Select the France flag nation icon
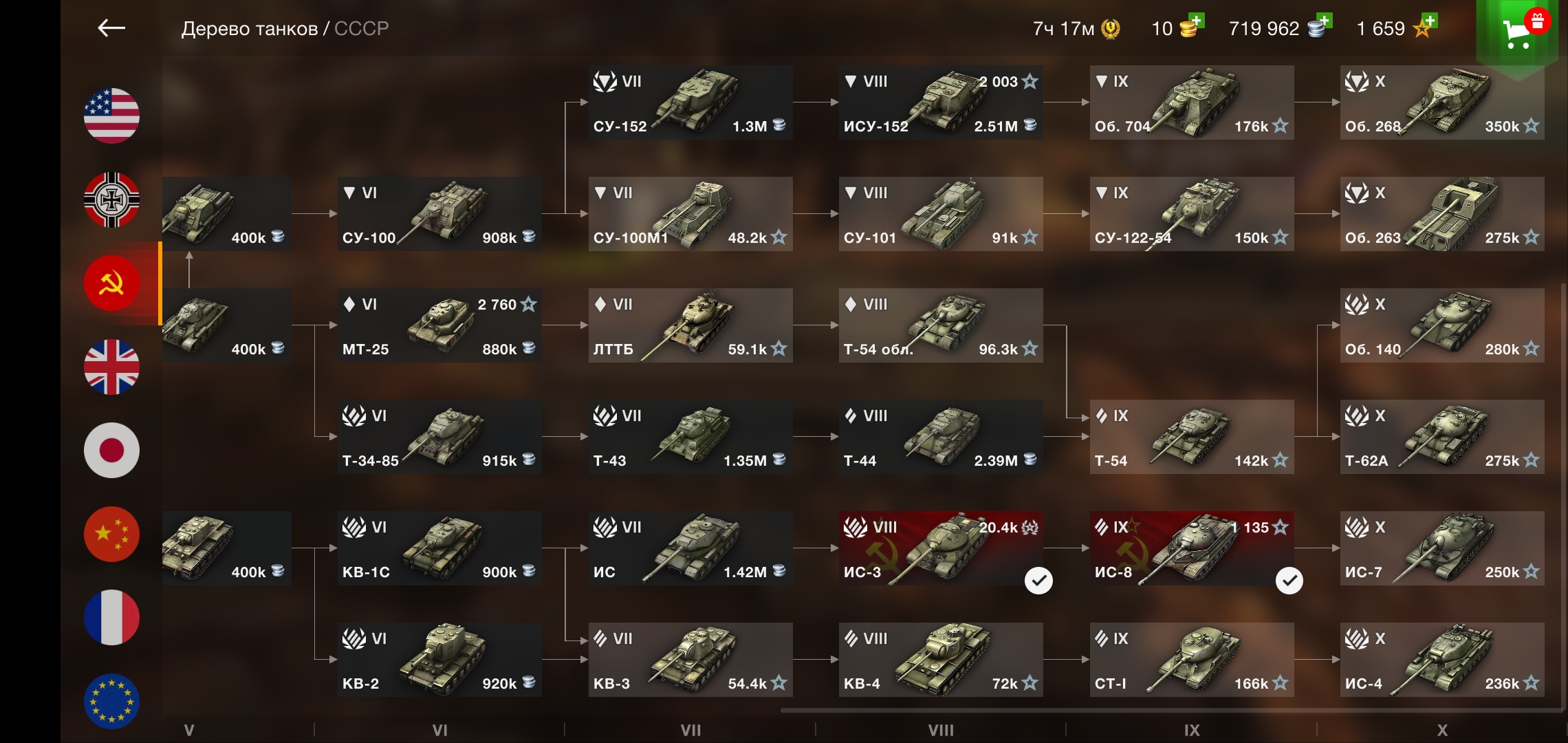 click(111, 618)
